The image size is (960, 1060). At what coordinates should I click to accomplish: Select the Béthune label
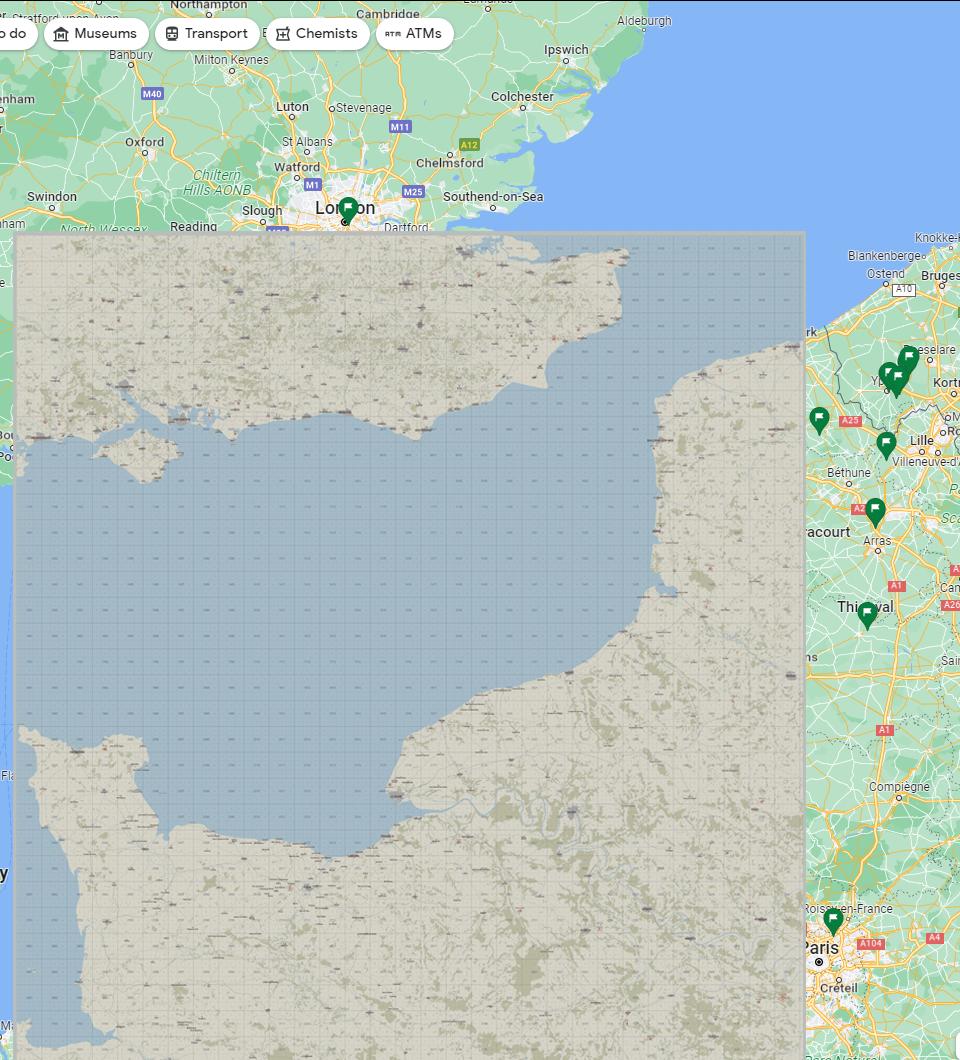(849, 473)
